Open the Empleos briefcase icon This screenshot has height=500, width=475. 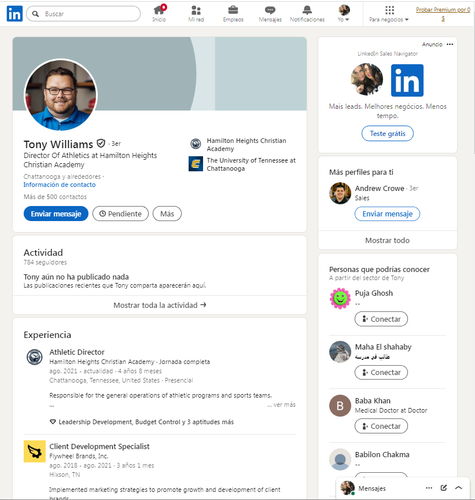coord(233,13)
